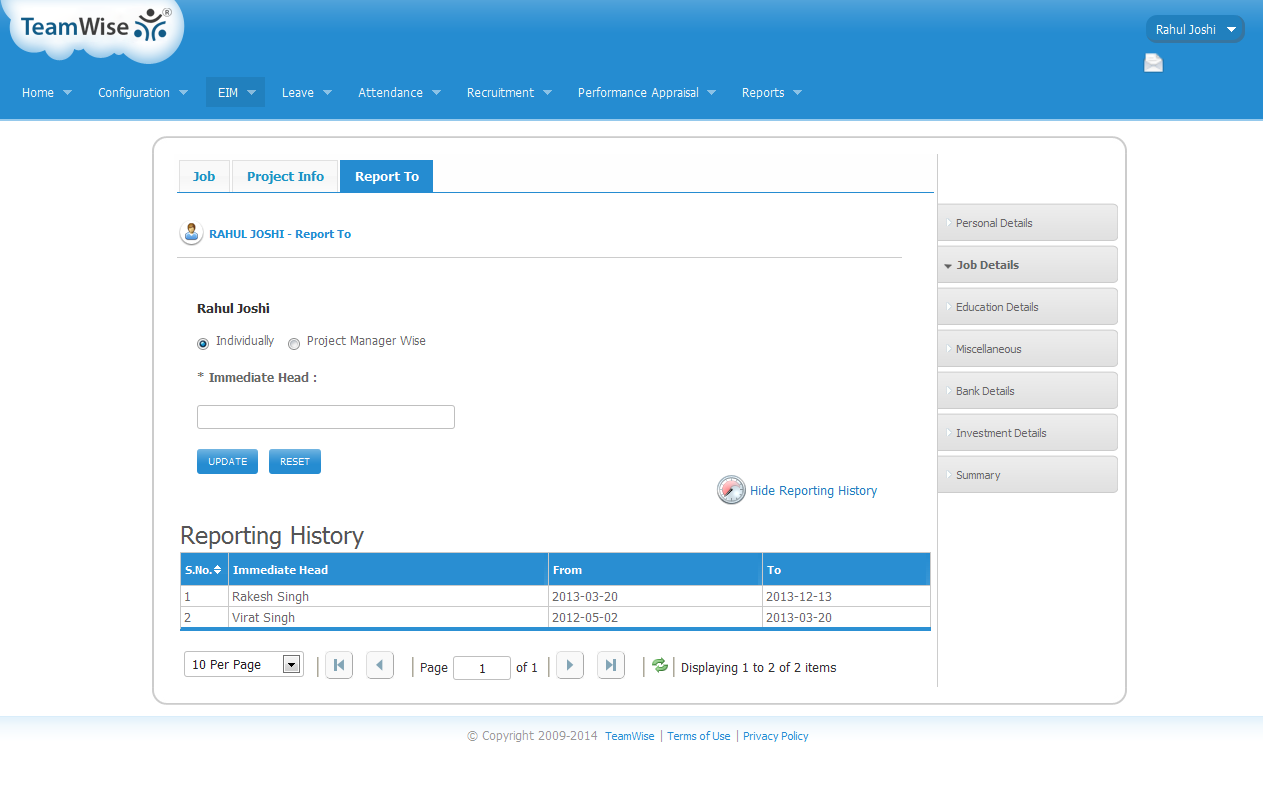Click Hide Reporting History link
The image size is (1263, 791).
813,491
